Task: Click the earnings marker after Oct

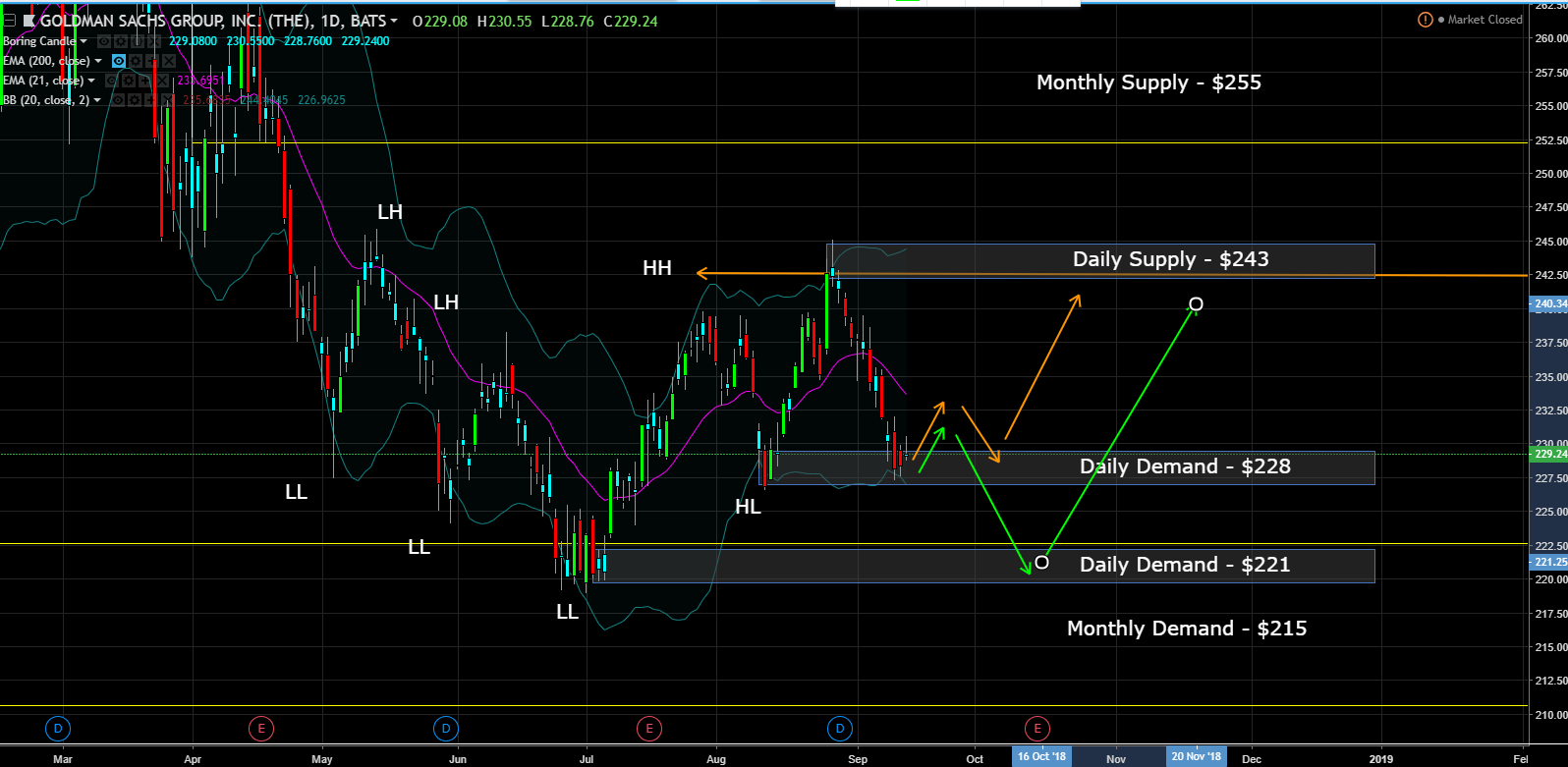Action: coord(1037,729)
